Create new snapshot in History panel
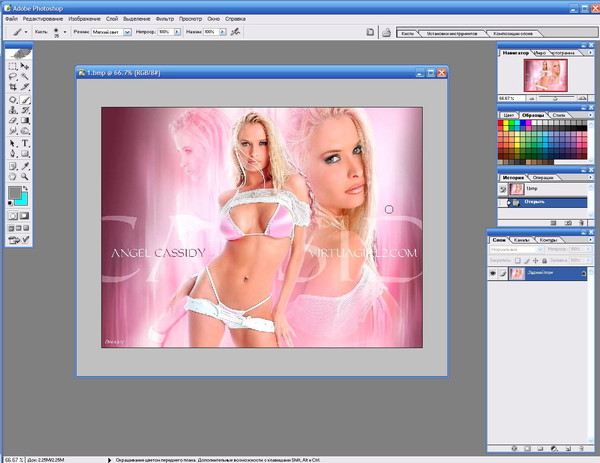600x463 pixels. [x=569, y=223]
